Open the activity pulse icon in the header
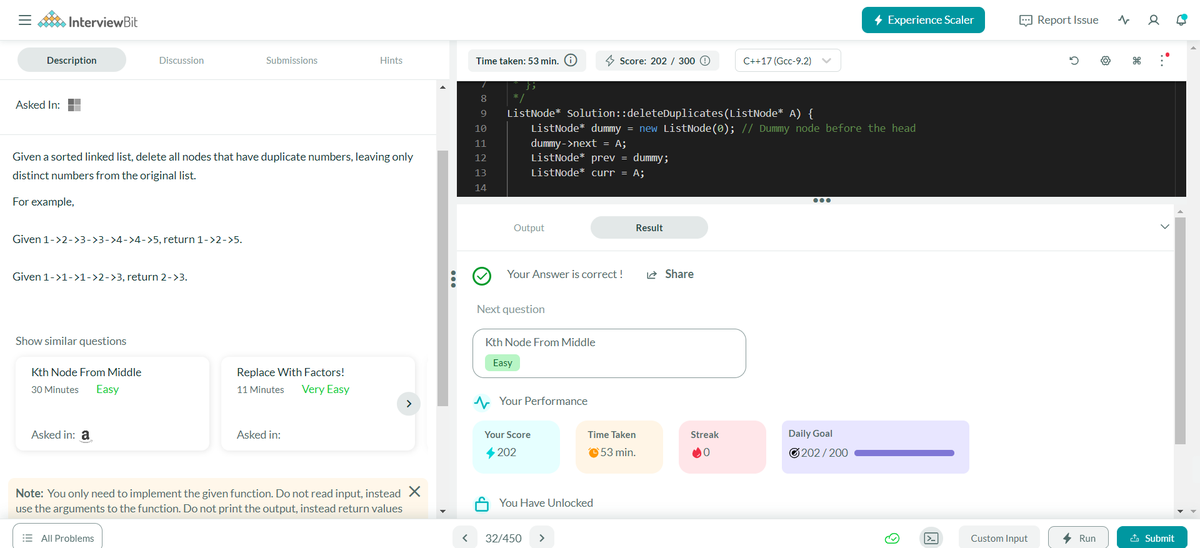This screenshot has width=1200, height=548. (1125, 20)
